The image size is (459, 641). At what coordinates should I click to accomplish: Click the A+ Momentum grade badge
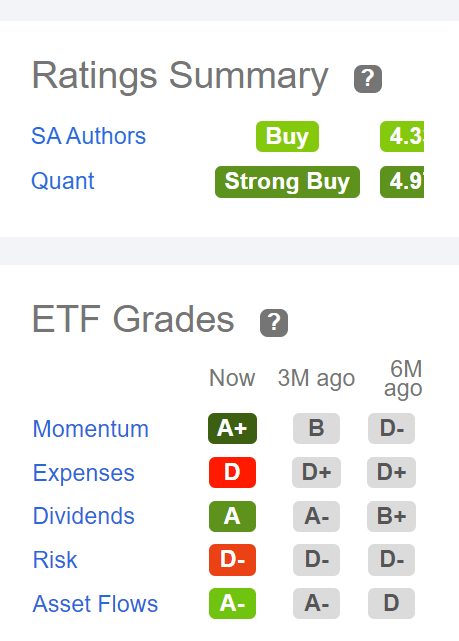click(233, 428)
